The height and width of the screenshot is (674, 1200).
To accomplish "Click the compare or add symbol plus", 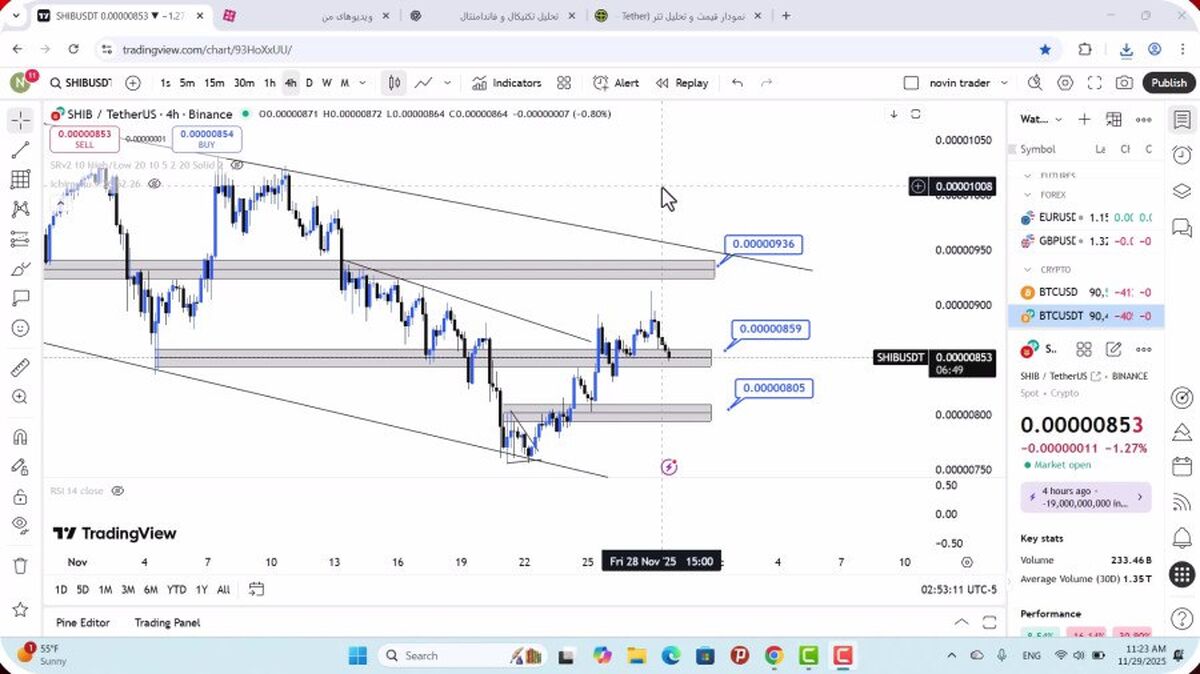I will [x=133, y=83].
